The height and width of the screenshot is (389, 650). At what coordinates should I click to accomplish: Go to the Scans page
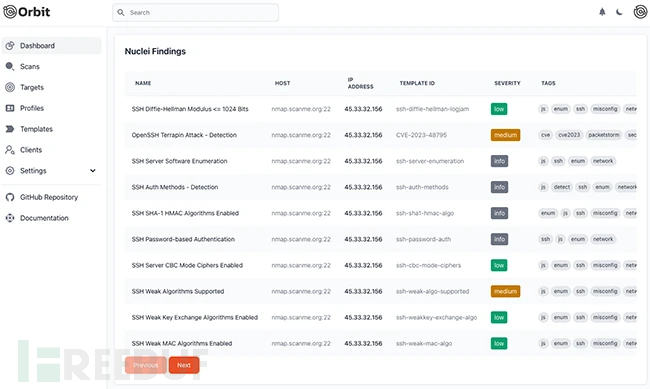[x=30, y=66]
